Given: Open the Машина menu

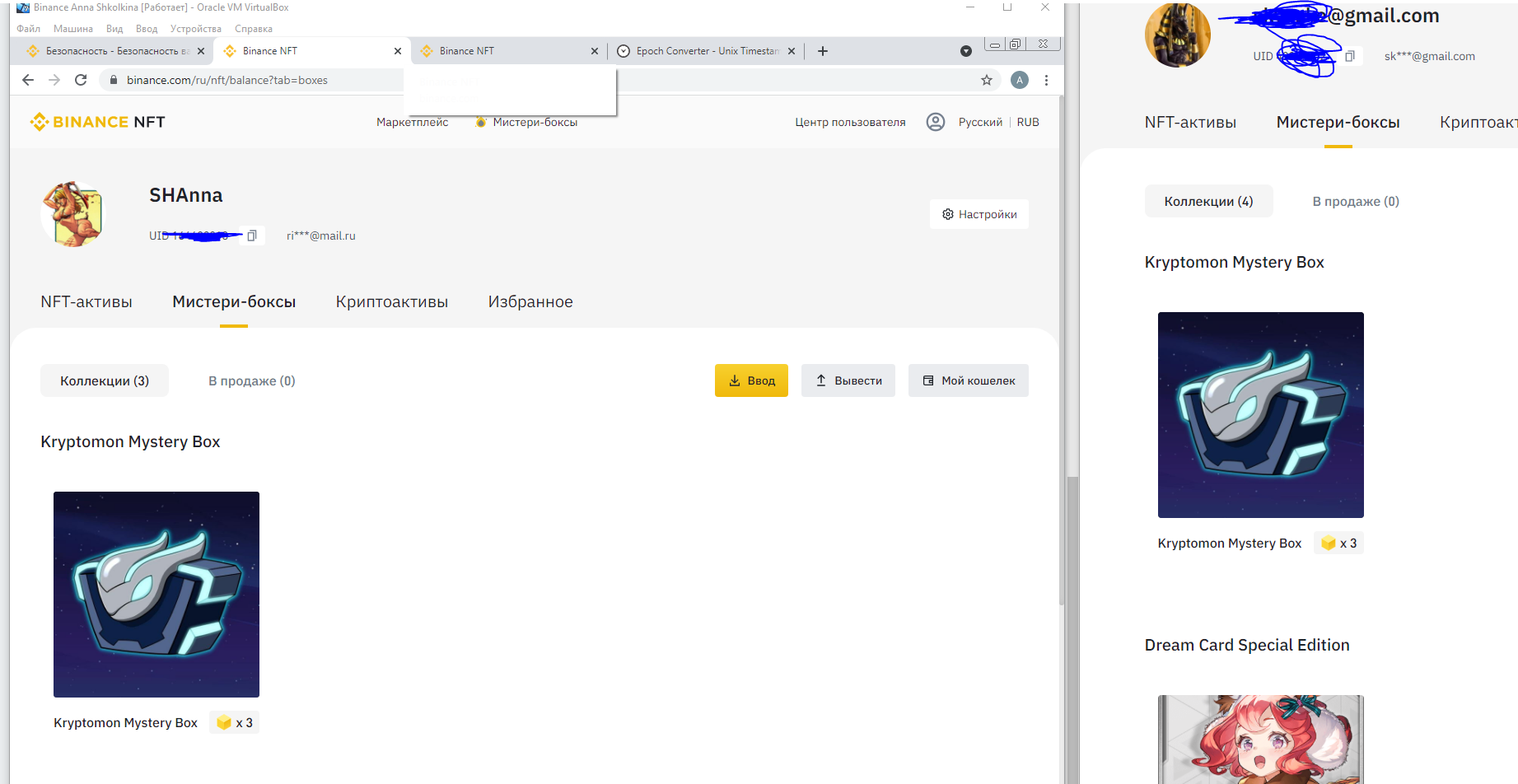Looking at the screenshot, I should pyautogui.click(x=73, y=29).
